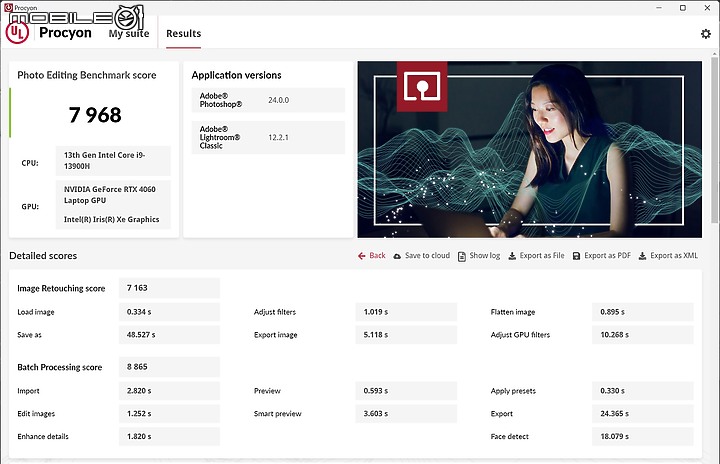Click the Export as File download icon
The image size is (720, 464).
tap(512, 256)
